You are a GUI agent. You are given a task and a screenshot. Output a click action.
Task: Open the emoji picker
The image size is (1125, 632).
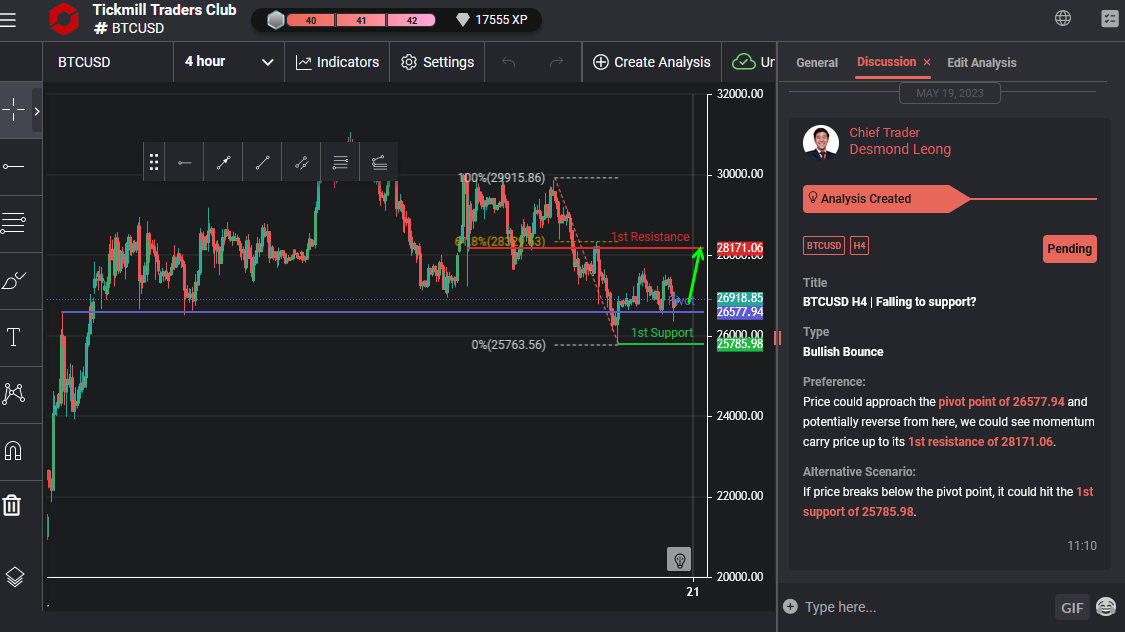[1106, 607]
